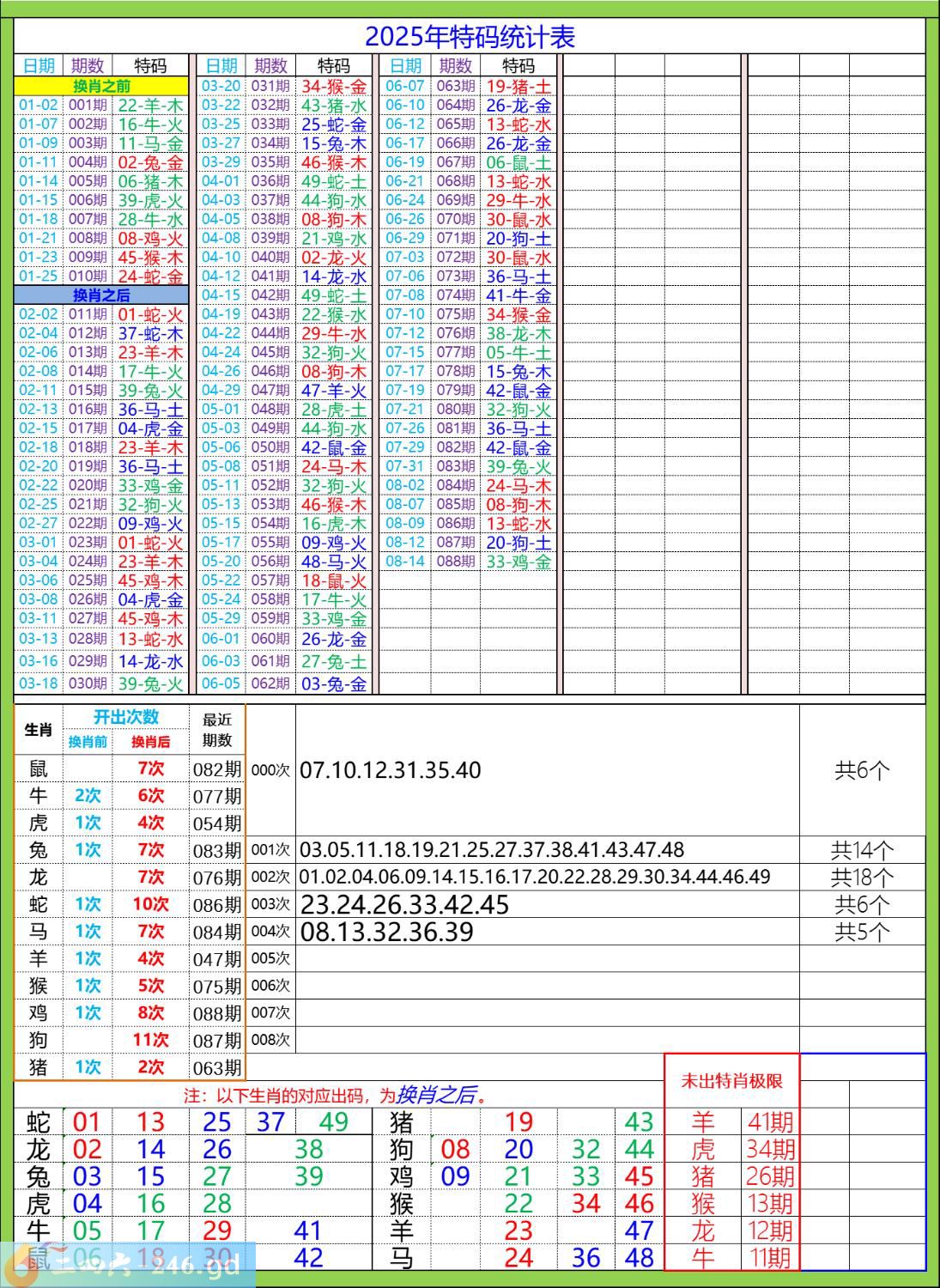Select the period cell 031期
The width and height of the screenshot is (940, 1288).
point(270,86)
